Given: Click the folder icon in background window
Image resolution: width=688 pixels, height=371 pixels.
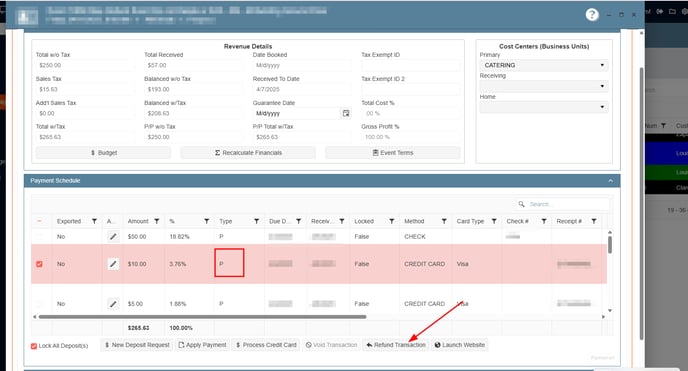Looking at the screenshot, I should coord(672,12).
